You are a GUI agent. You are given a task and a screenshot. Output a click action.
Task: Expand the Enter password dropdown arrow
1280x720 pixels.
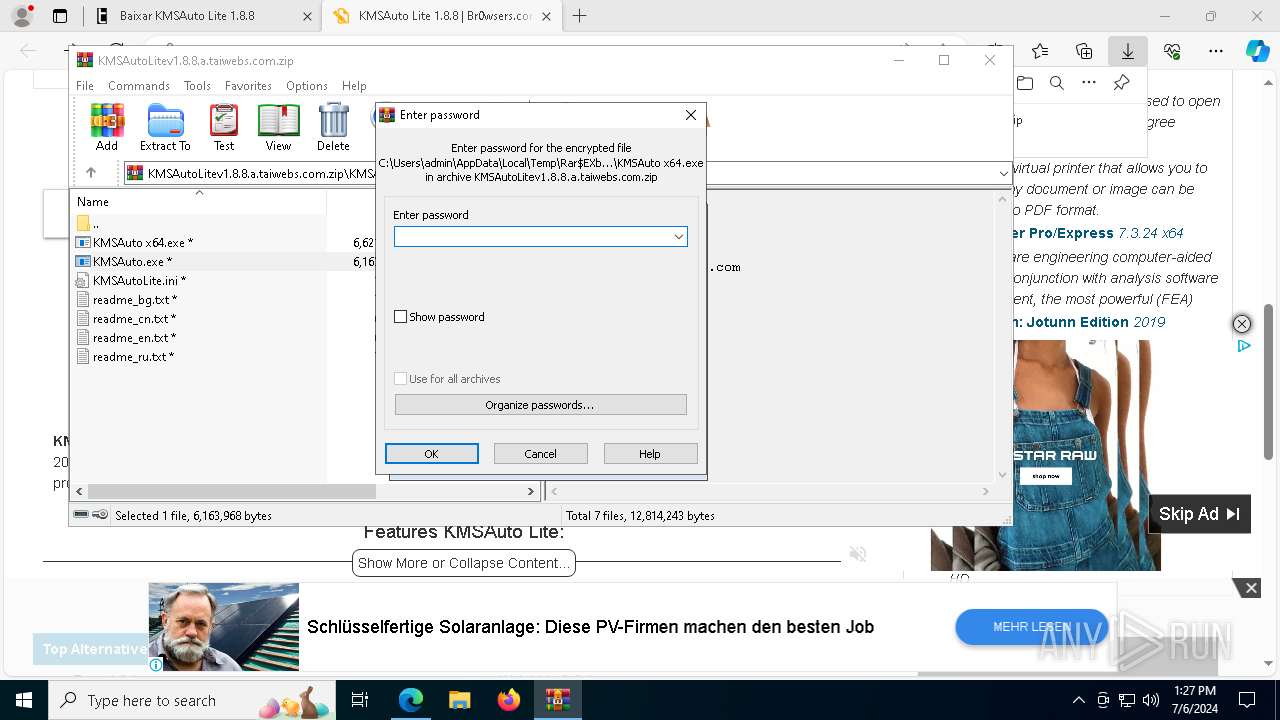pyautogui.click(x=678, y=237)
